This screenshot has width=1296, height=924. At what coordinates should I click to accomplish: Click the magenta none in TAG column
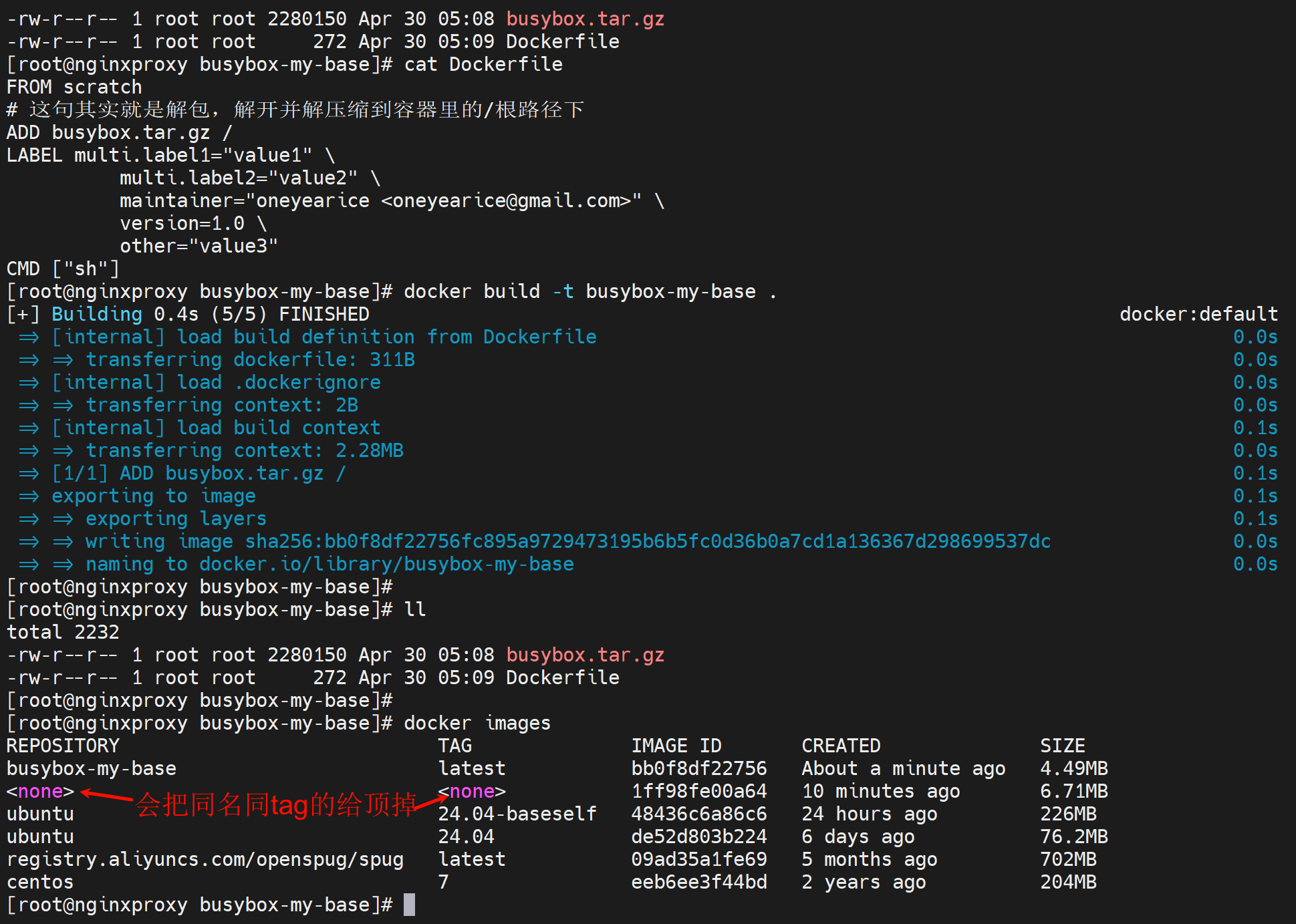[x=472, y=791]
